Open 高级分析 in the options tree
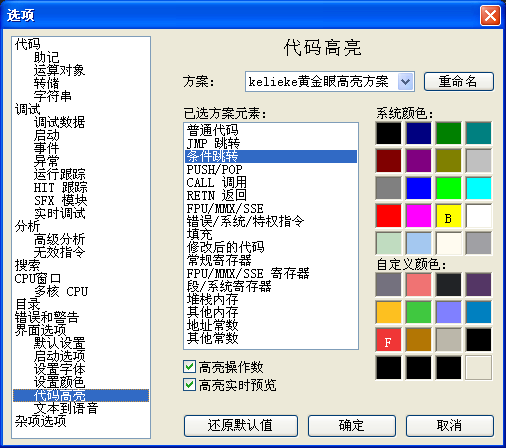This screenshot has width=506, height=448. tap(59, 239)
